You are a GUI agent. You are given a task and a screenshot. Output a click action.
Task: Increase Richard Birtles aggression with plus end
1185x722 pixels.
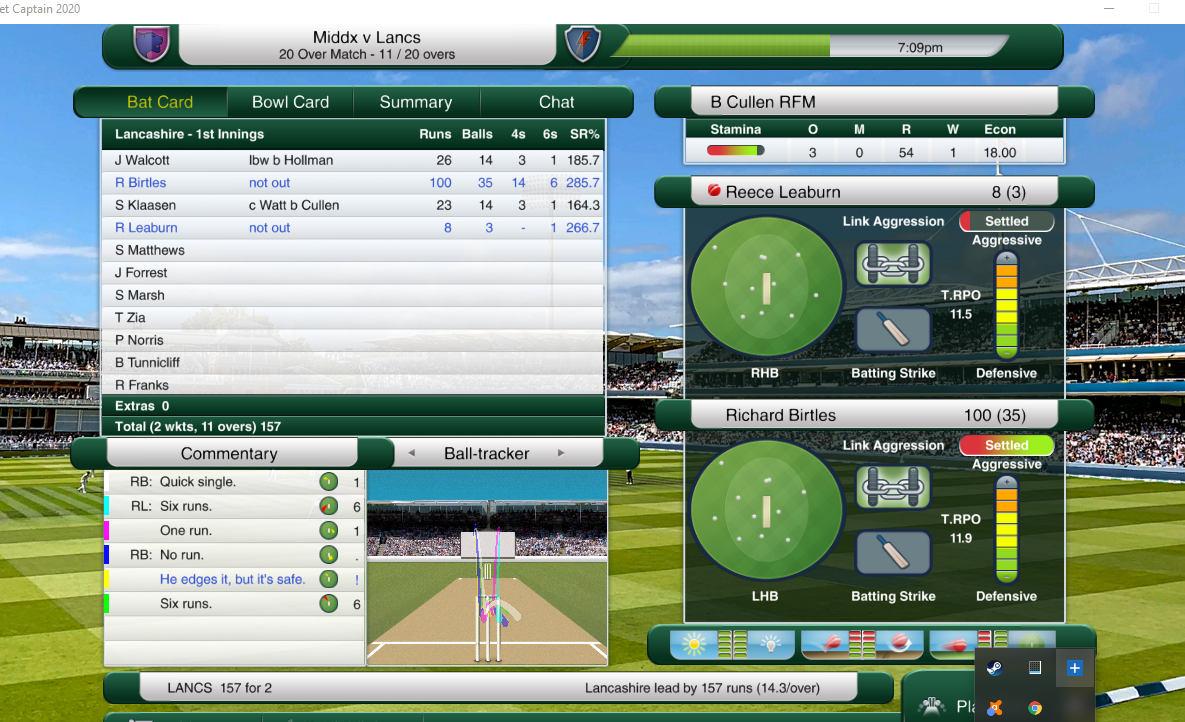pos(1006,482)
